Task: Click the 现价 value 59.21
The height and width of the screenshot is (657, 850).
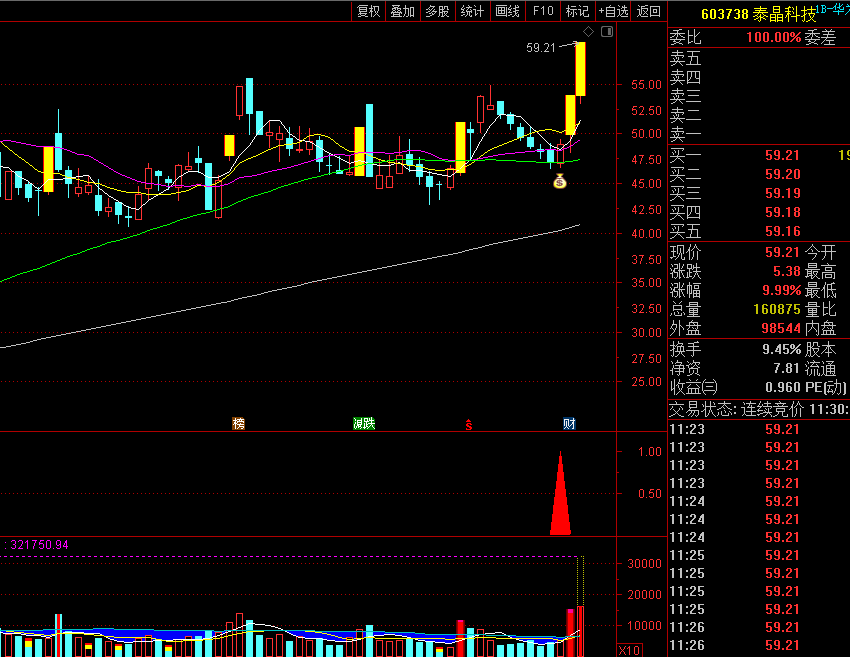Action: coord(782,253)
